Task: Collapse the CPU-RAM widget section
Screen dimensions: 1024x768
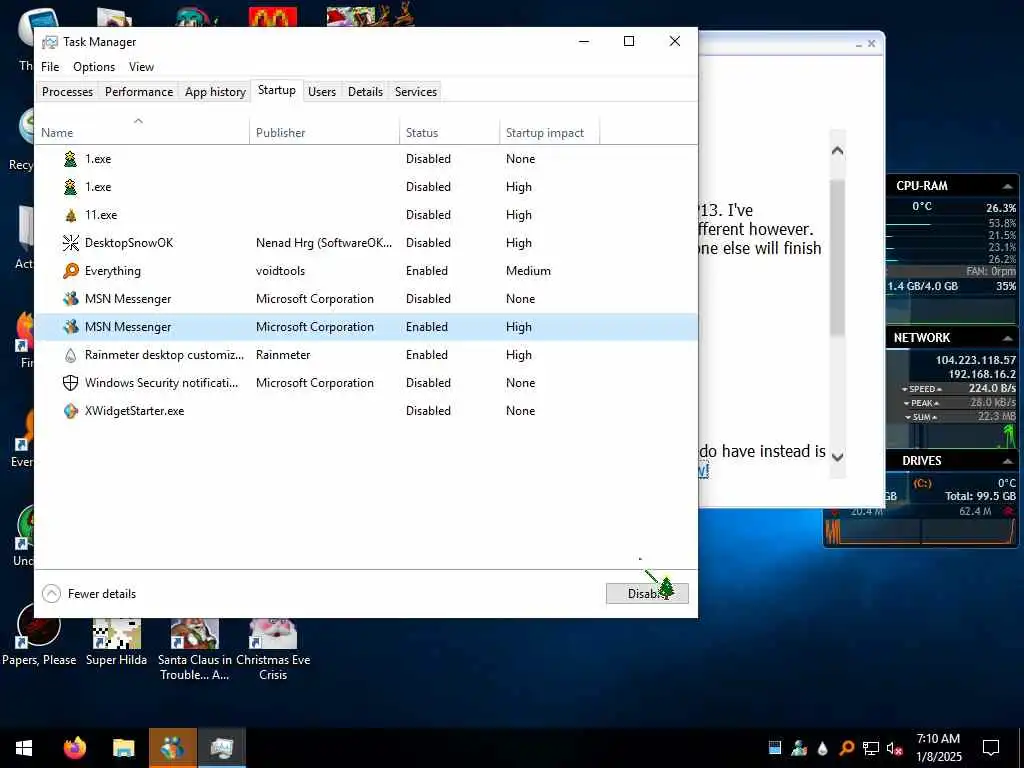Action: tap(1007, 186)
